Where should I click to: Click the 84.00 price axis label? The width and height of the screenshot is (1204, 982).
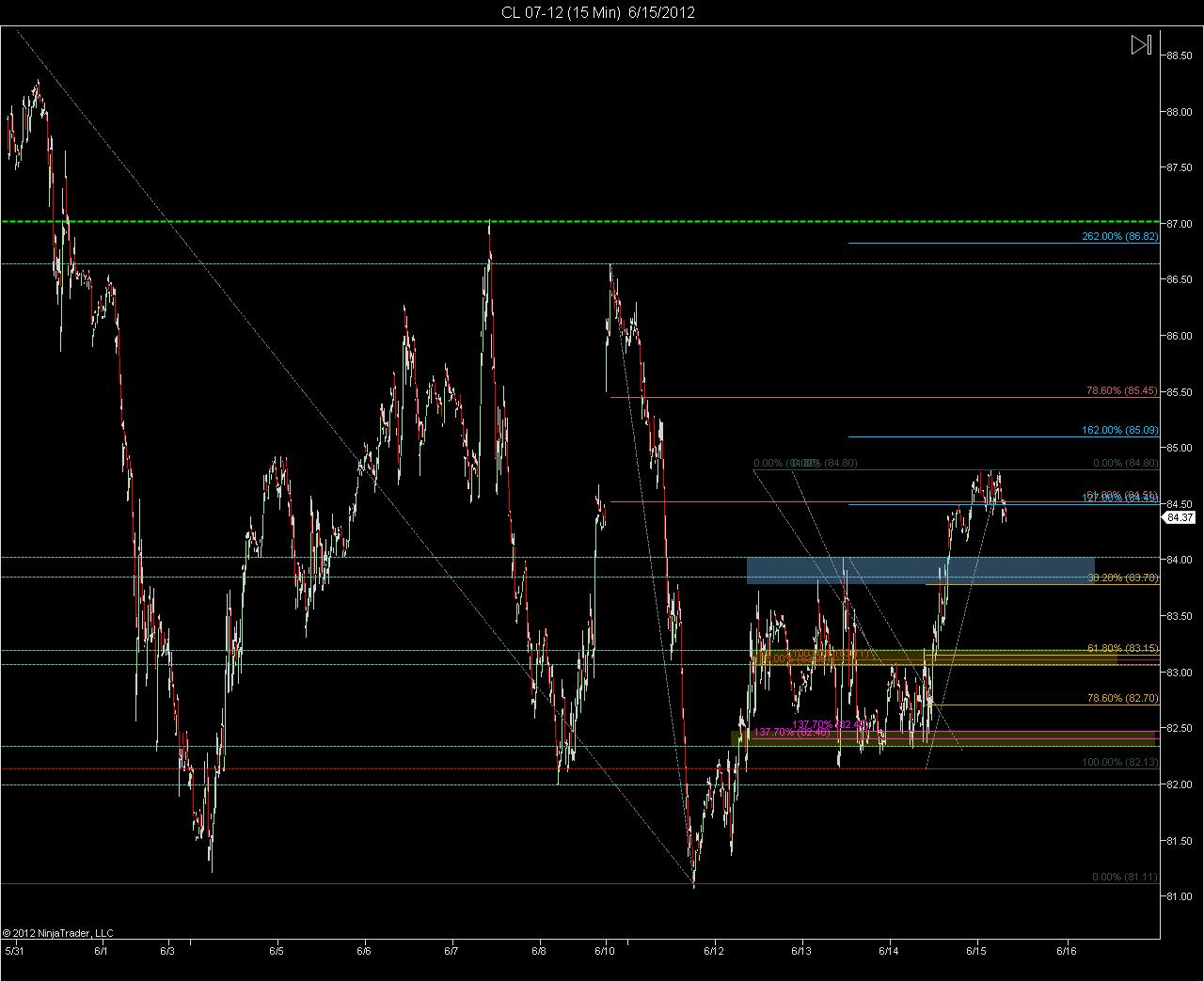1180,560
